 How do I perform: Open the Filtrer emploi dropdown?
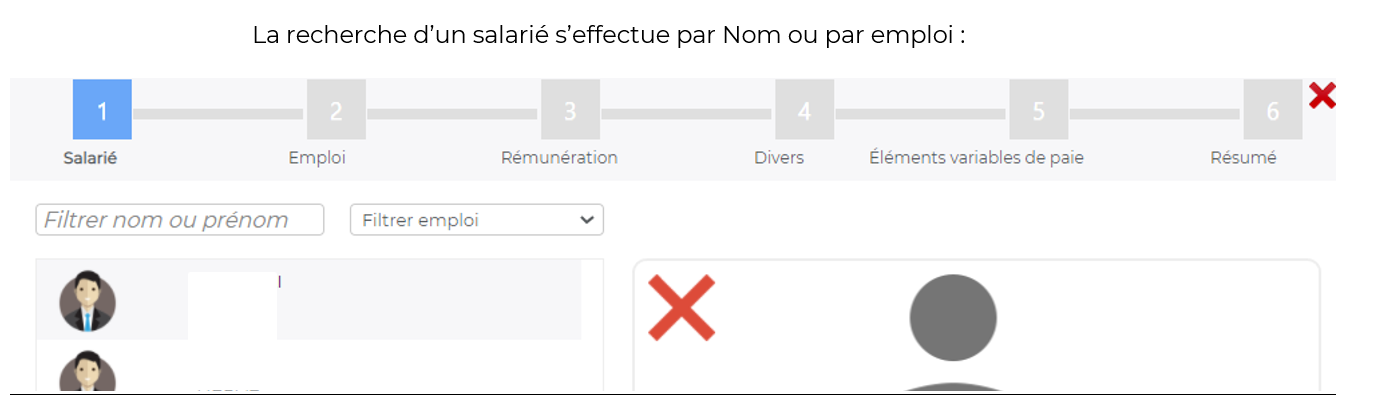[477, 220]
